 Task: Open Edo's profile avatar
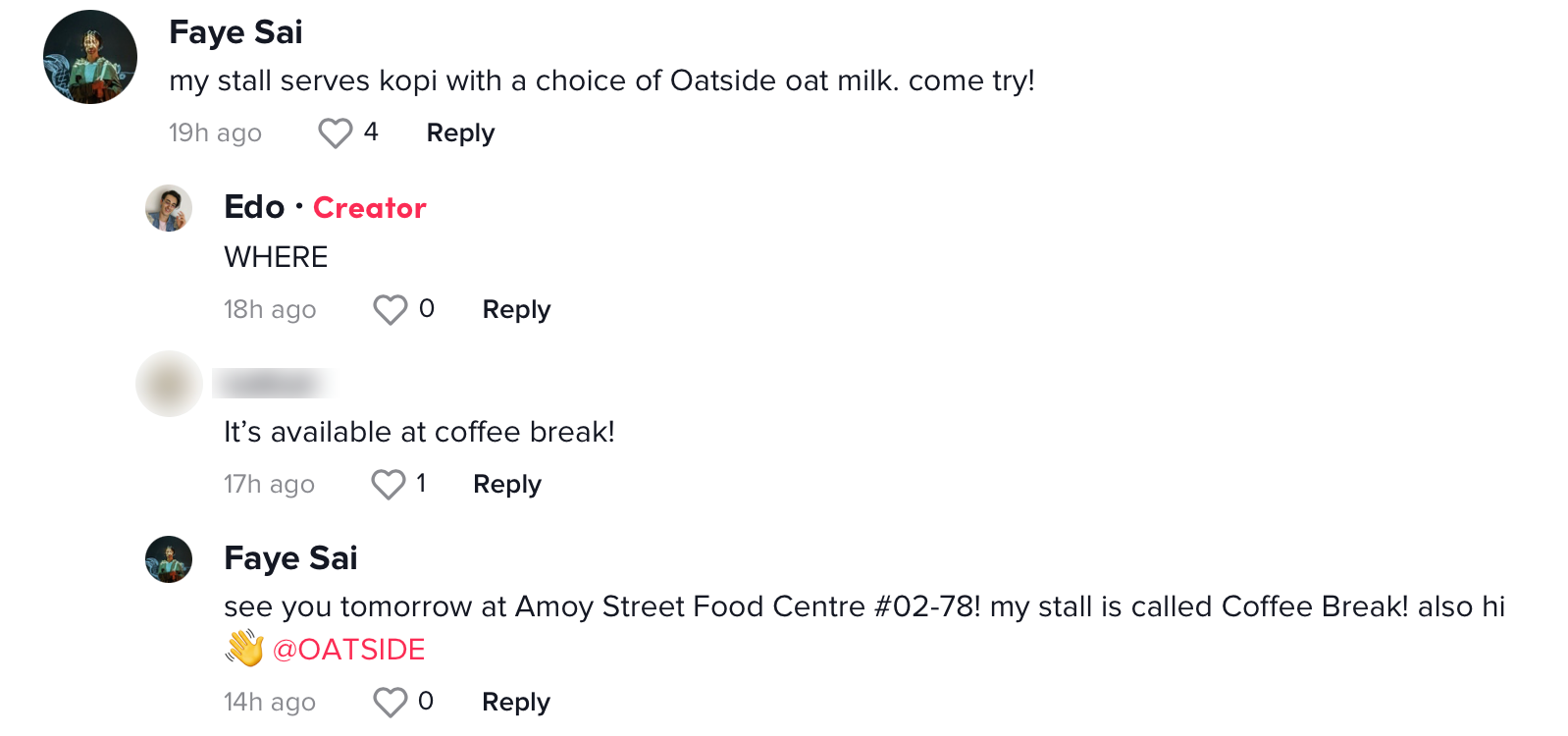[x=169, y=208]
